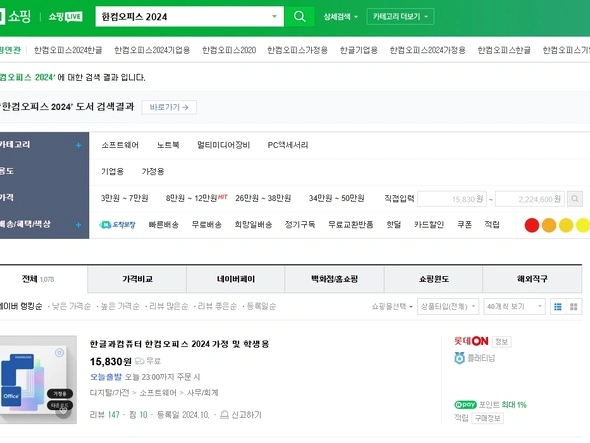Screen dimensions: 590x443
Task: Select the 도착보장 delivery filter
Action: point(117,225)
